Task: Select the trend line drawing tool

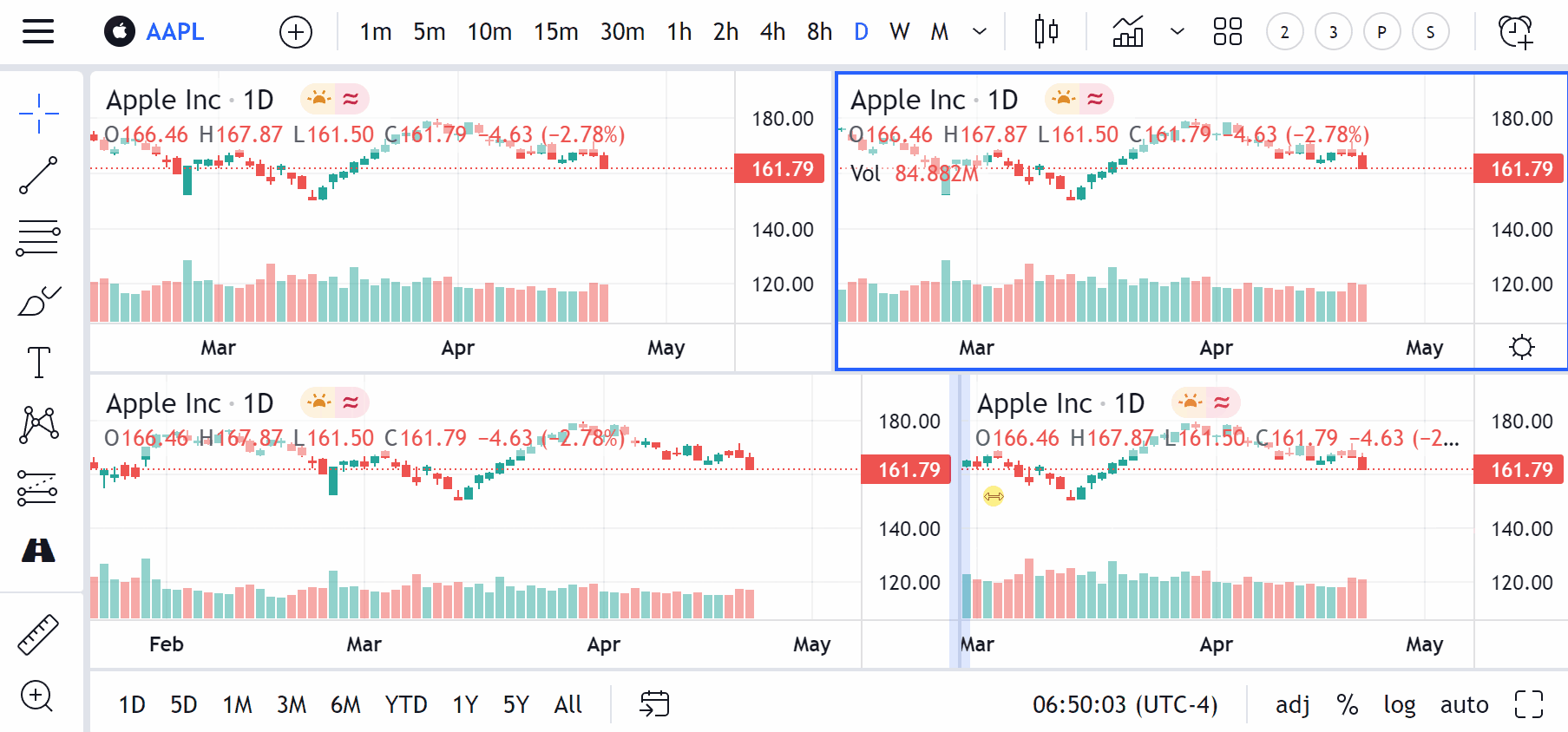Action: point(38,175)
